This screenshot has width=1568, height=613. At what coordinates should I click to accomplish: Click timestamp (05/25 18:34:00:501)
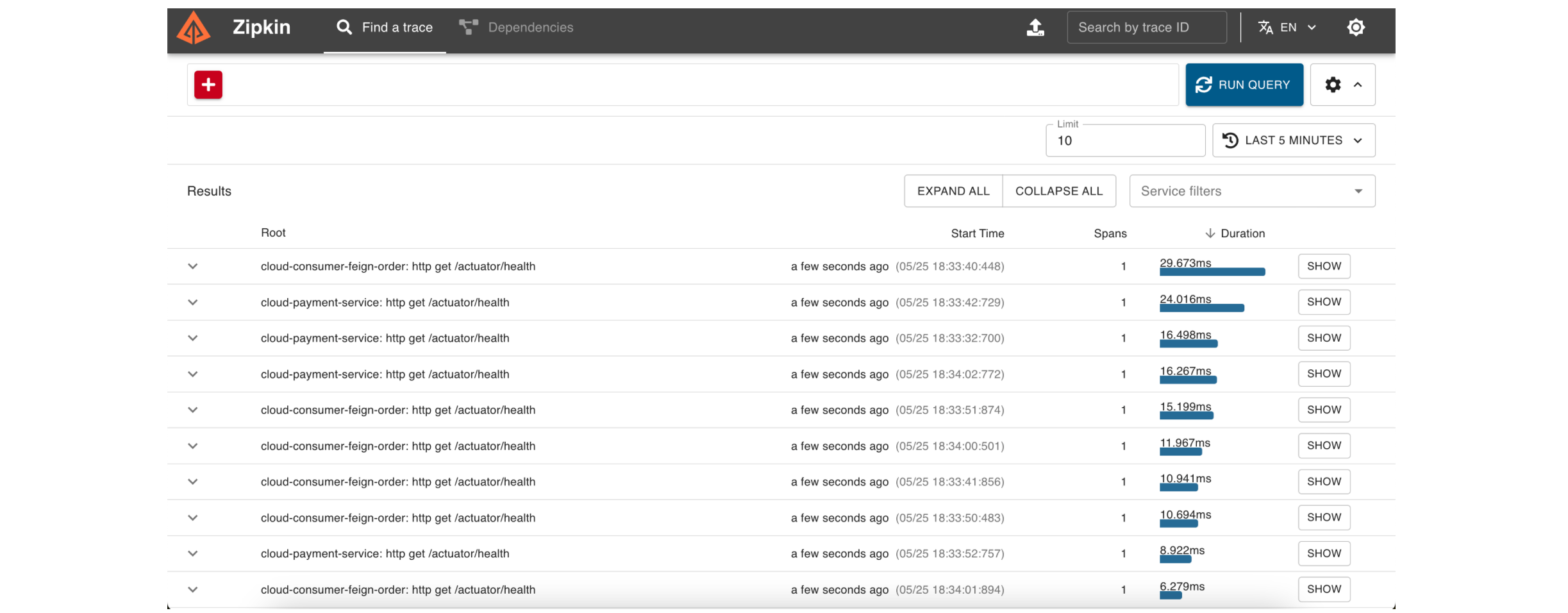[x=950, y=446]
